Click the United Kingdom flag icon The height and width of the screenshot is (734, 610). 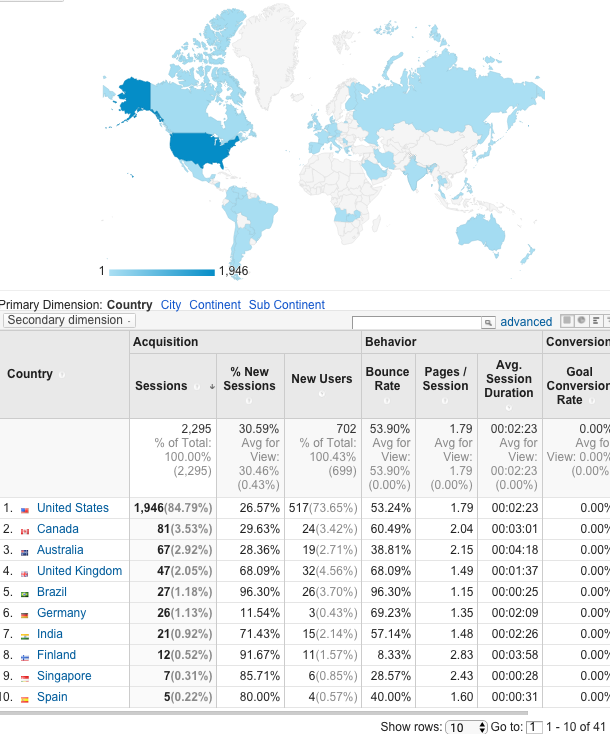(x=25, y=573)
